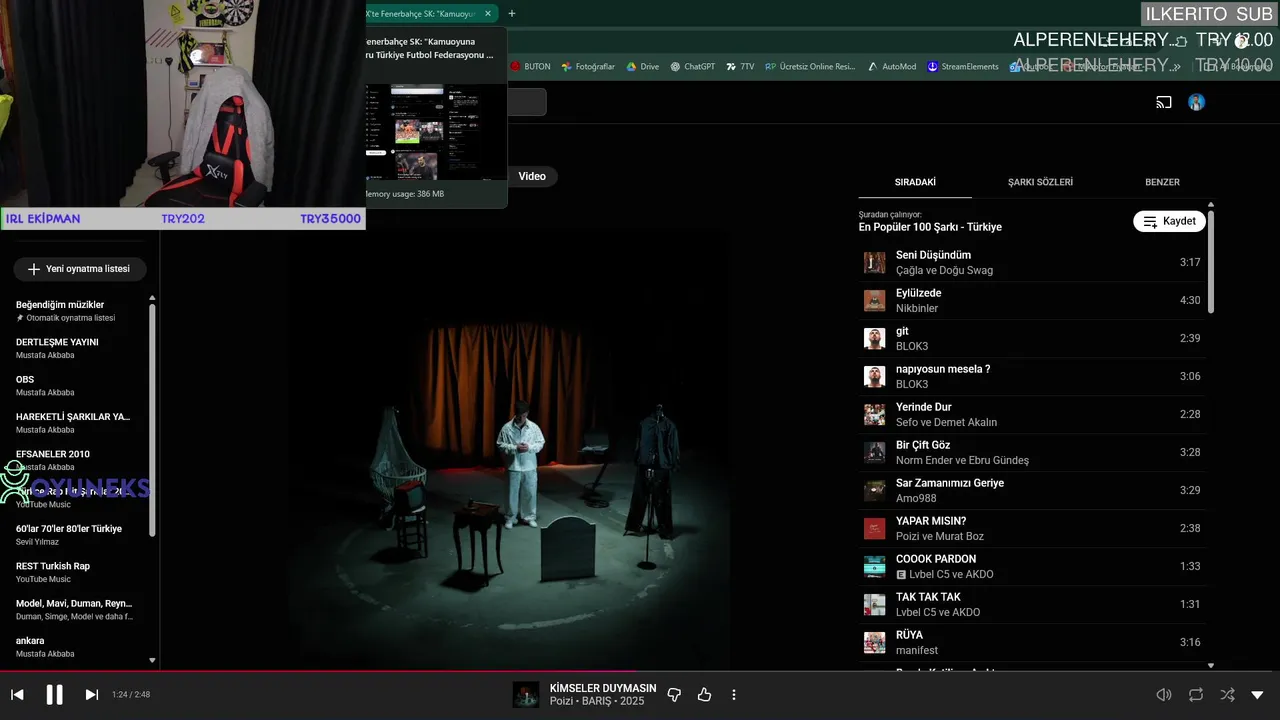The width and height of the screenshot is (1280, 720).
Task: Cast to a device
Action: pyautogui.click(x=1164, y=102)
